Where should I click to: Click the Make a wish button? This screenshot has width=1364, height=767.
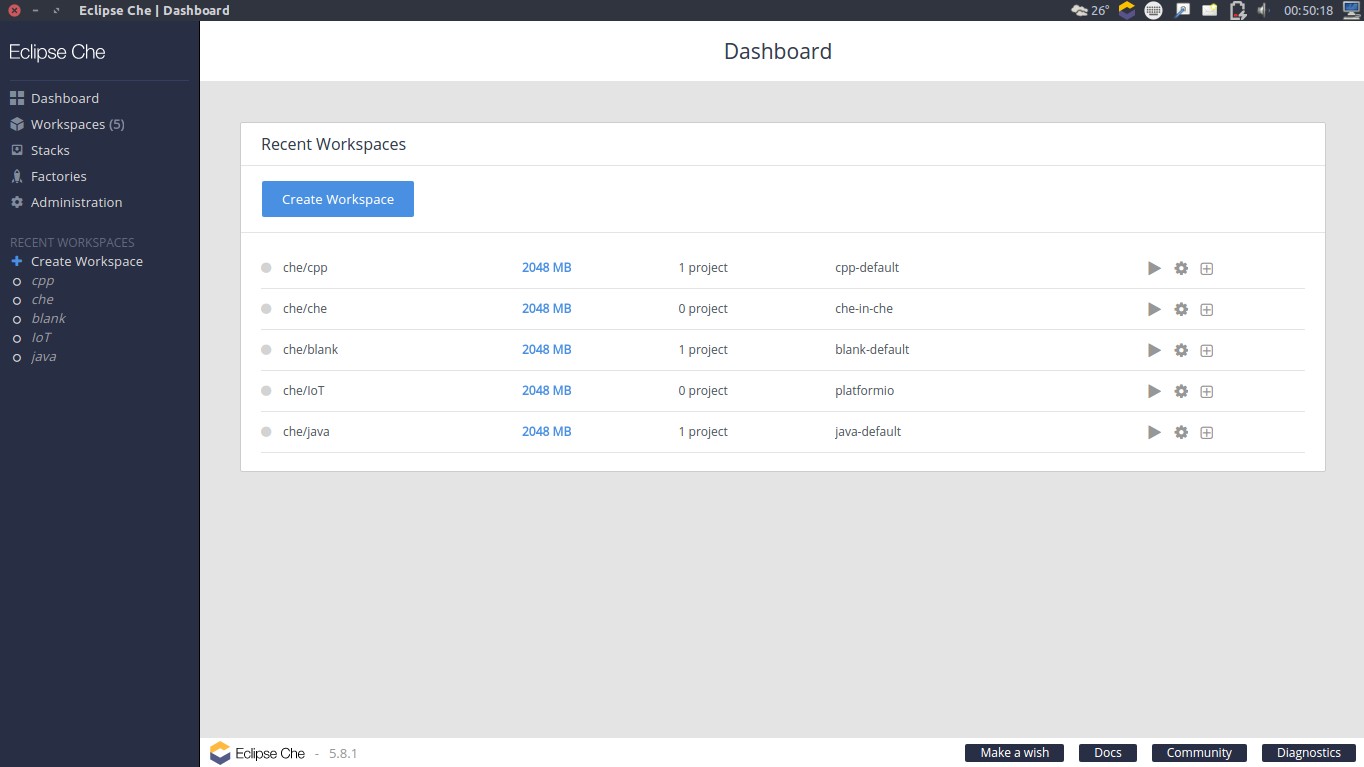[1014, 753]
